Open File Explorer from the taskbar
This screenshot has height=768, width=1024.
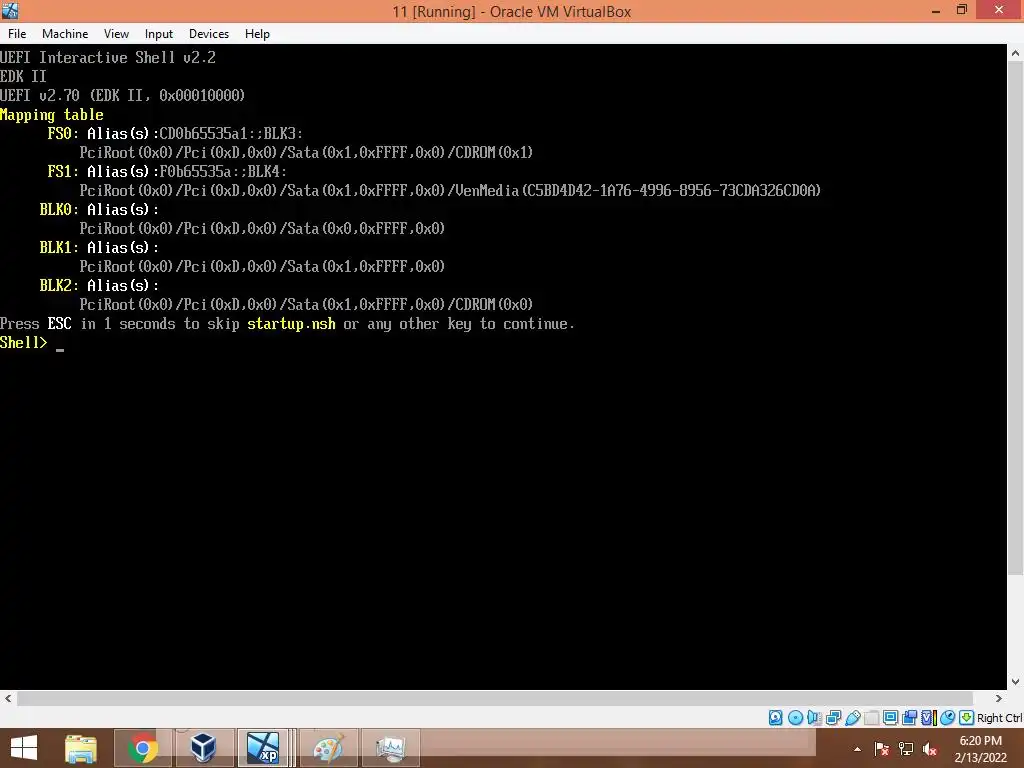[x=81, y=748]
